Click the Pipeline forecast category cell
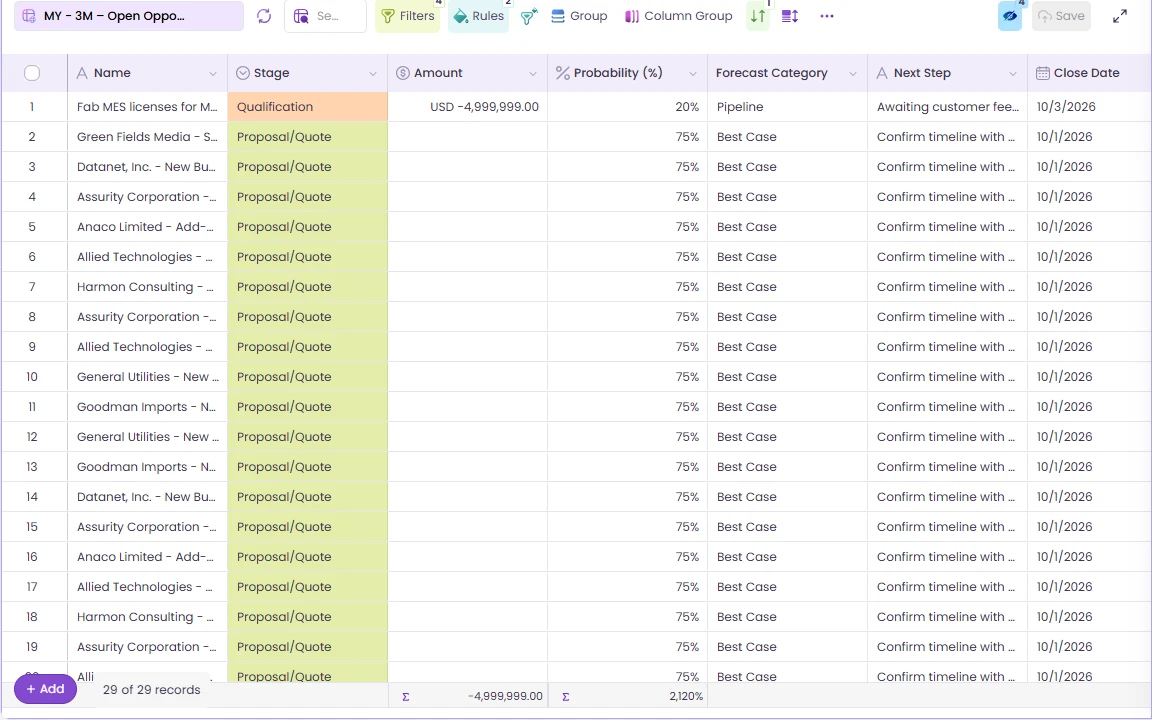Viewport: 1152px width, 720px height. (x=788, y=107)
